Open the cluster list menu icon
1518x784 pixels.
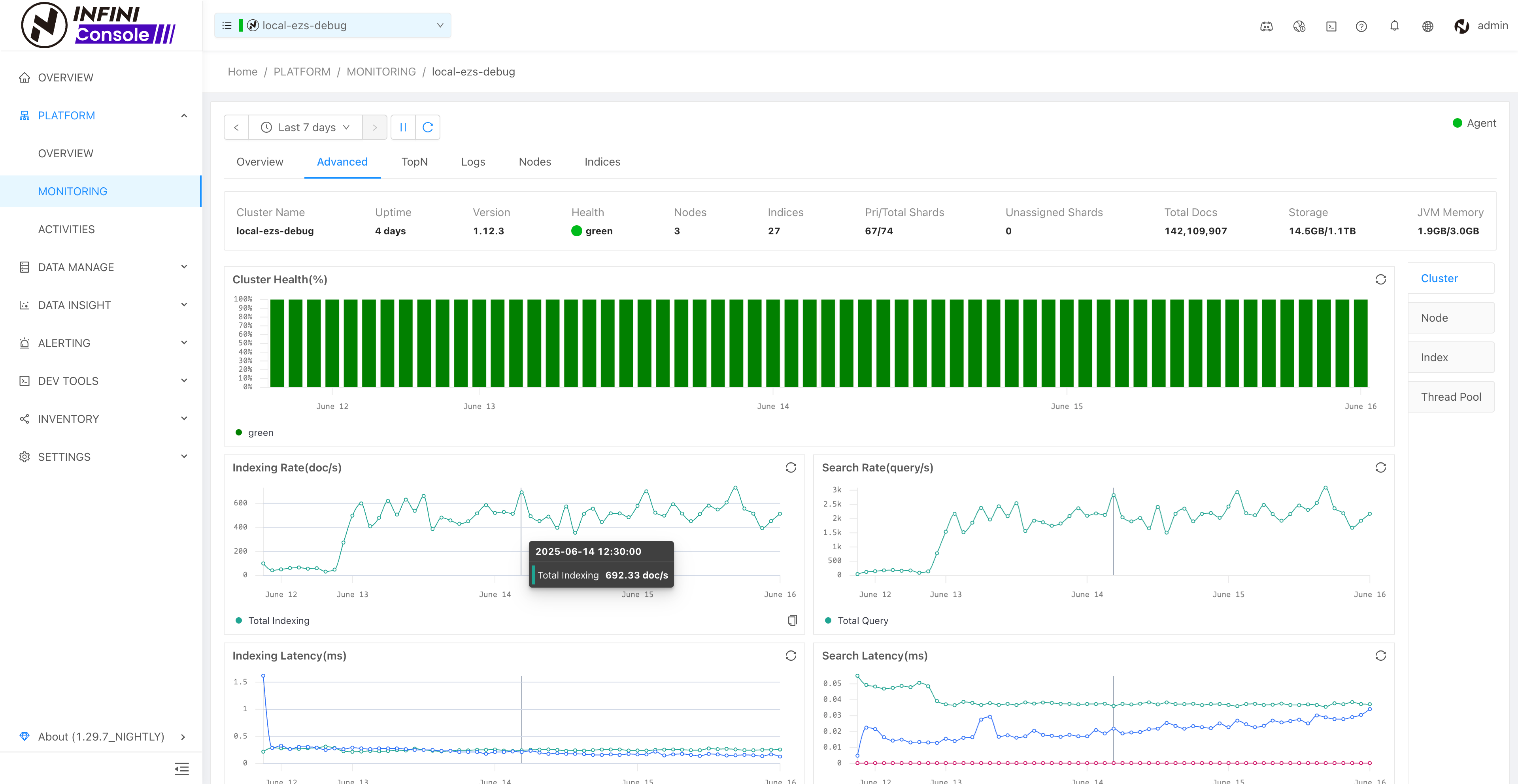tap(227, 25)
